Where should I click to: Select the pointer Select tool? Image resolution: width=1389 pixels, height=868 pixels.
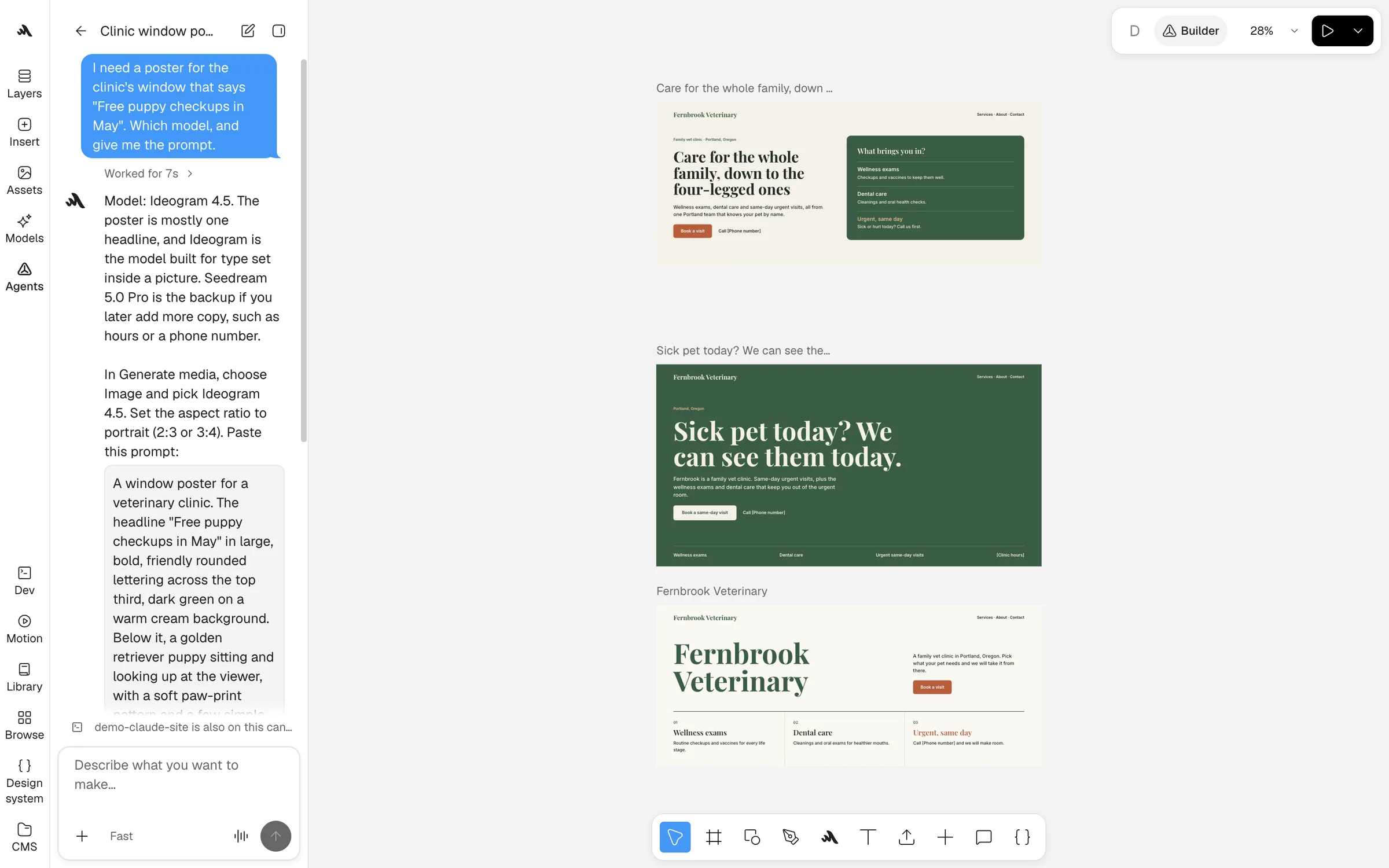(675, 837)
